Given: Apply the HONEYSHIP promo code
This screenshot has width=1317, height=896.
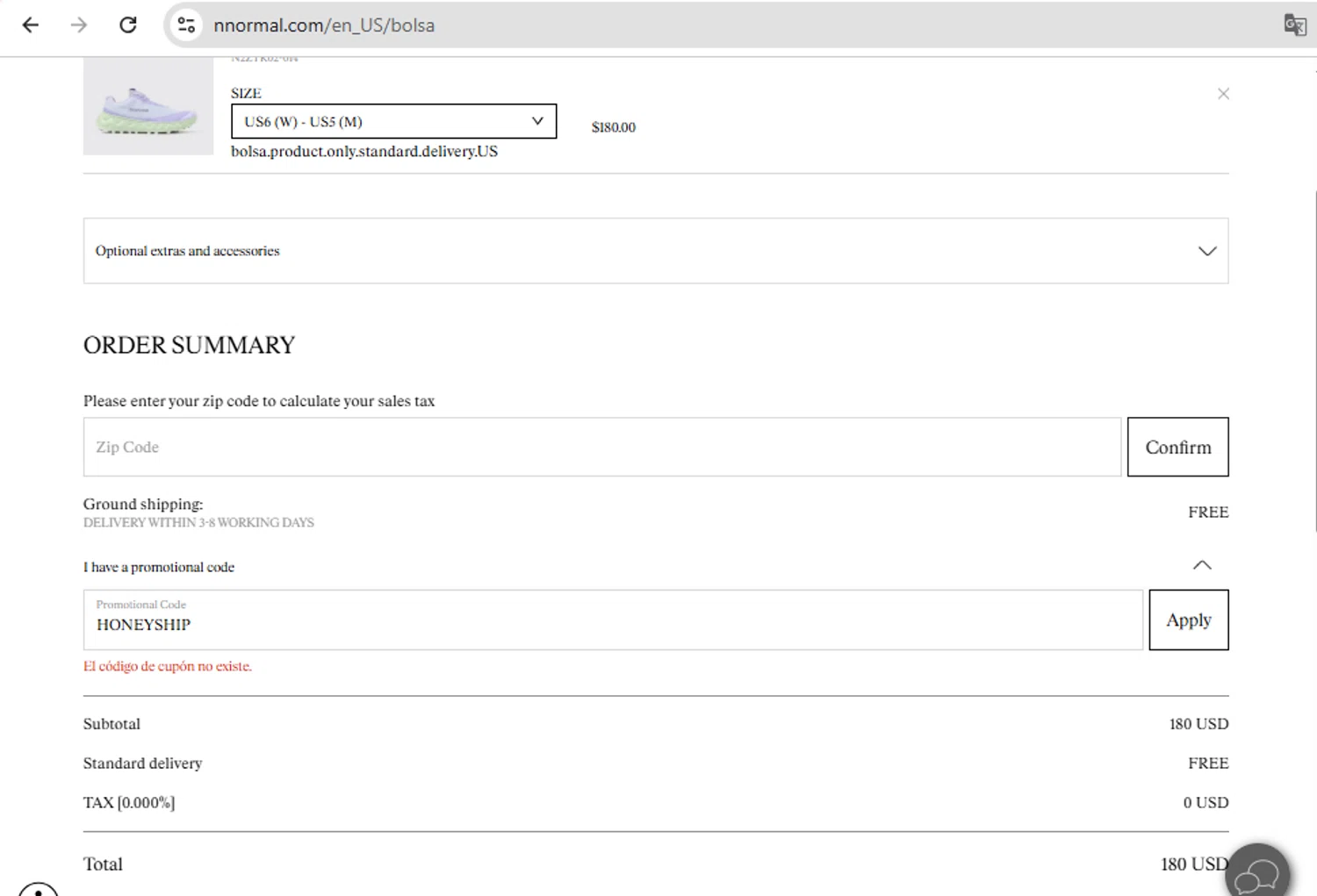Looking at the screenshot, I should [x=1189, y=620].
